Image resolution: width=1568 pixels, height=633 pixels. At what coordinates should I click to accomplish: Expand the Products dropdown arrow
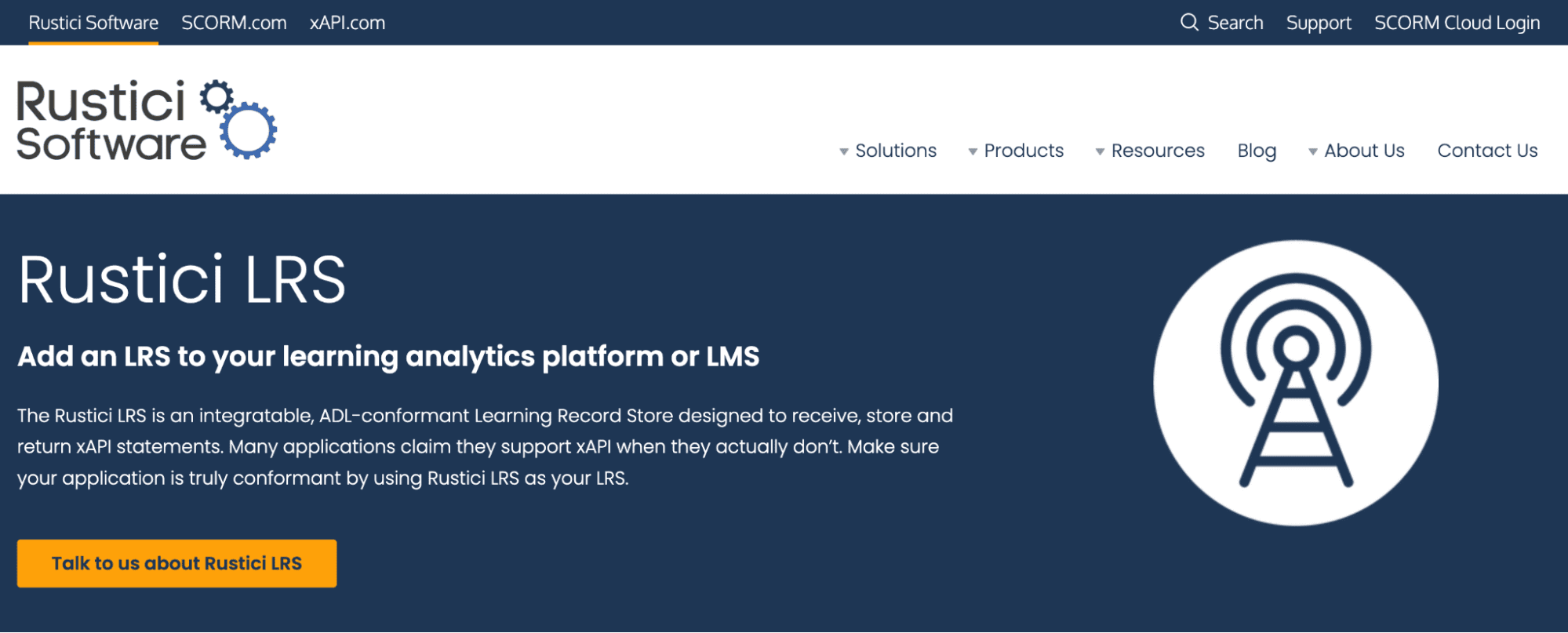tap(973, 151)
